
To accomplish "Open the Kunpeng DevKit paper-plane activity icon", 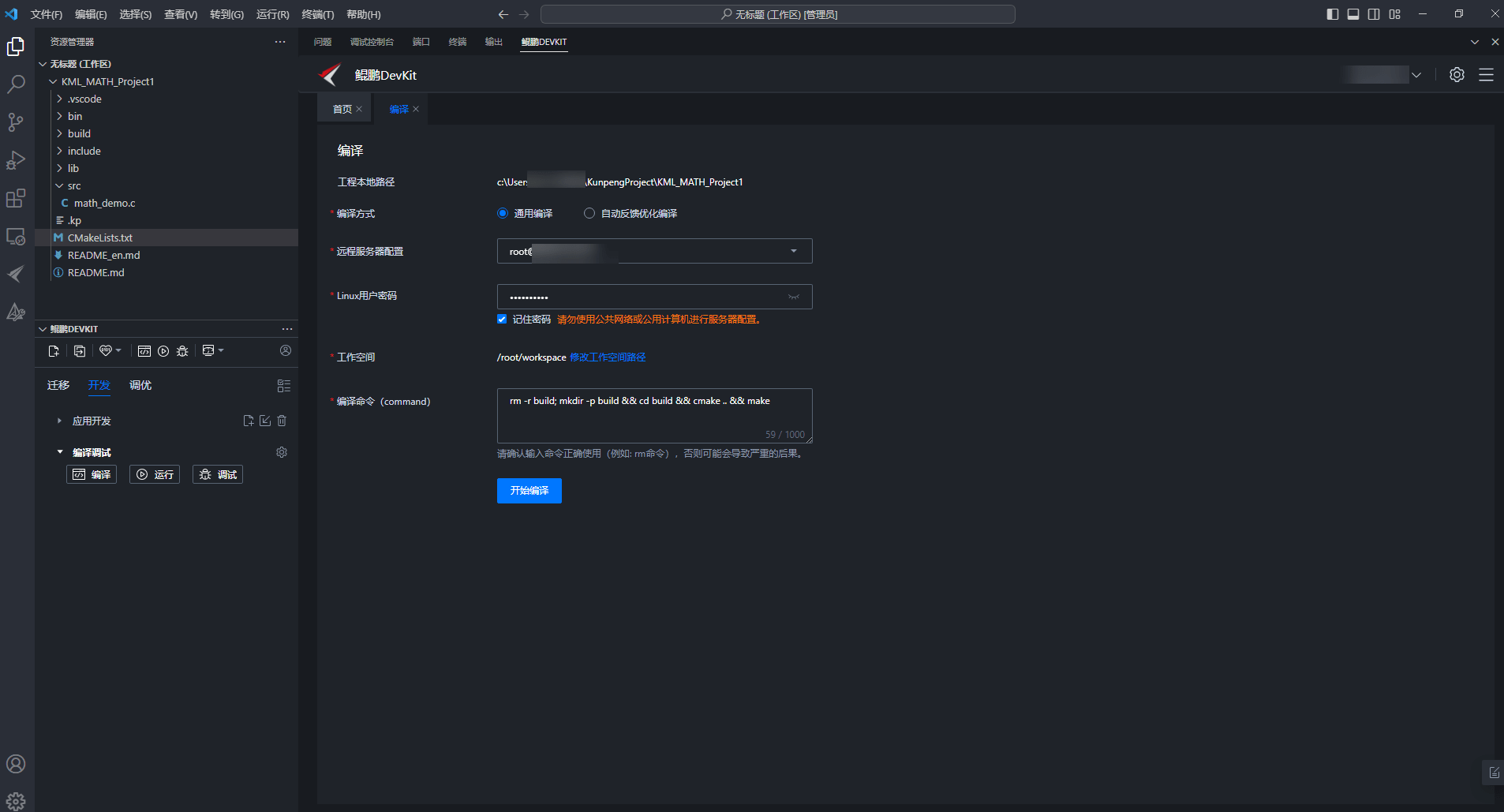I will point(16,274).
